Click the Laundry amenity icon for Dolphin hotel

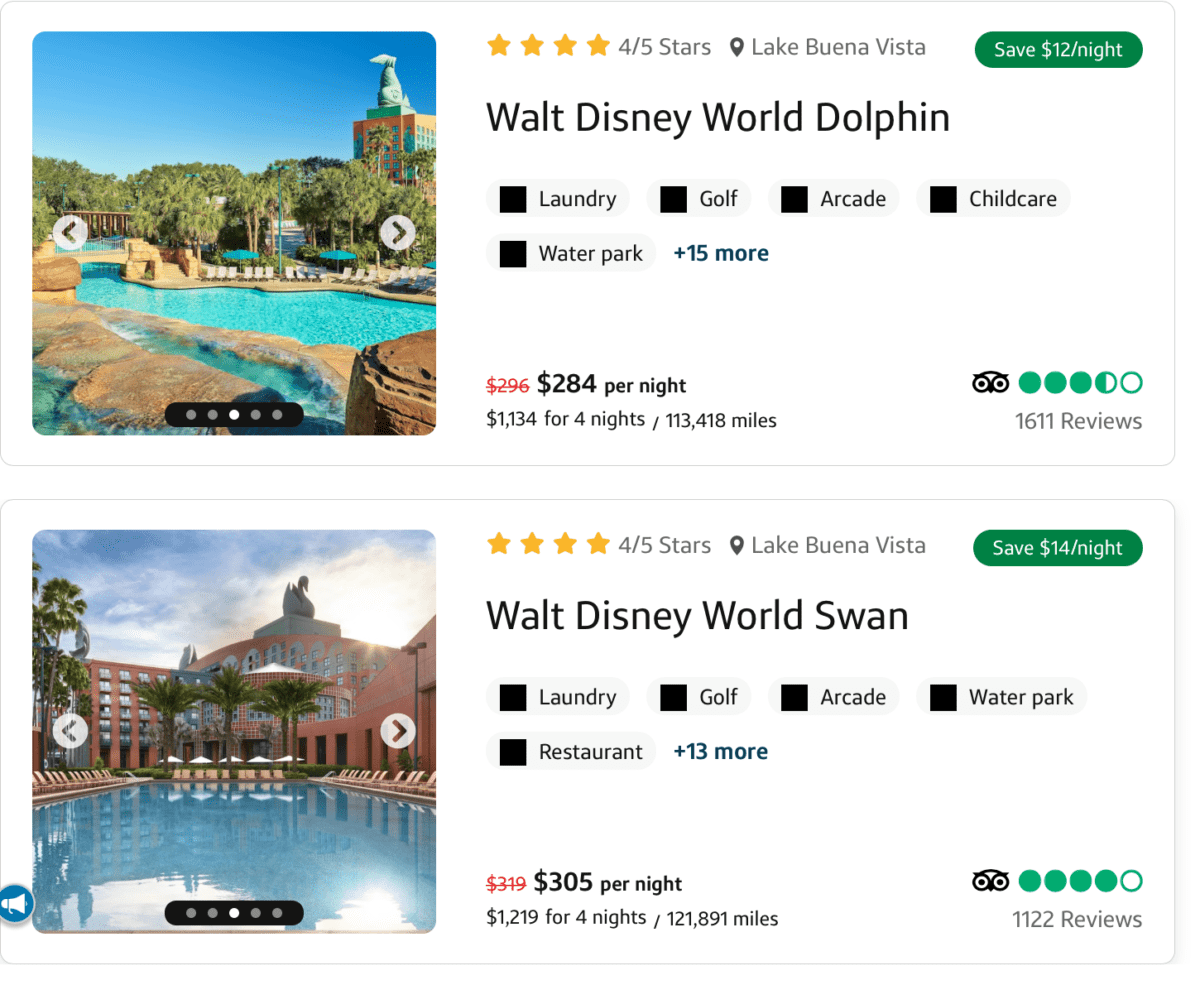point(512,198)
